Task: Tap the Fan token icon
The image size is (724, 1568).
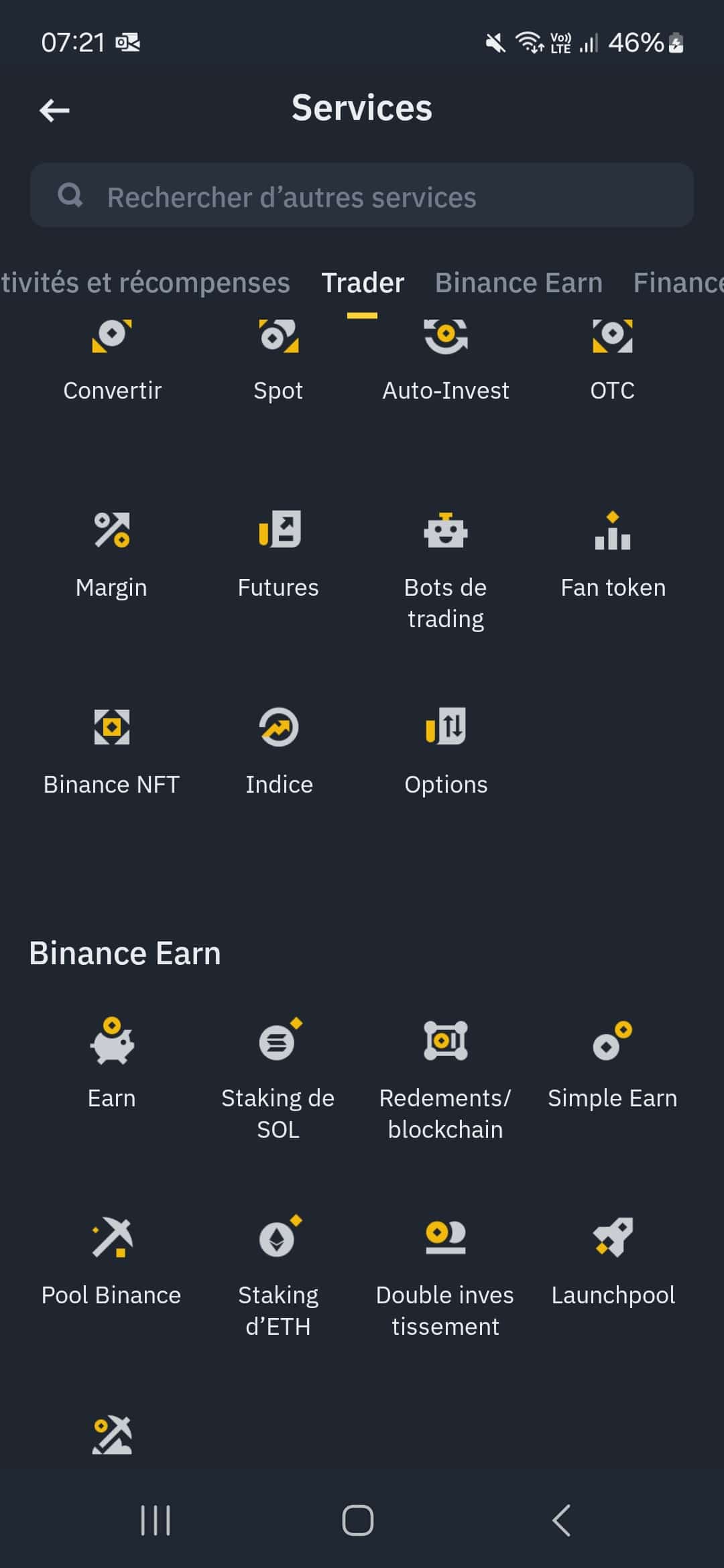Action: tap(612, 531)
